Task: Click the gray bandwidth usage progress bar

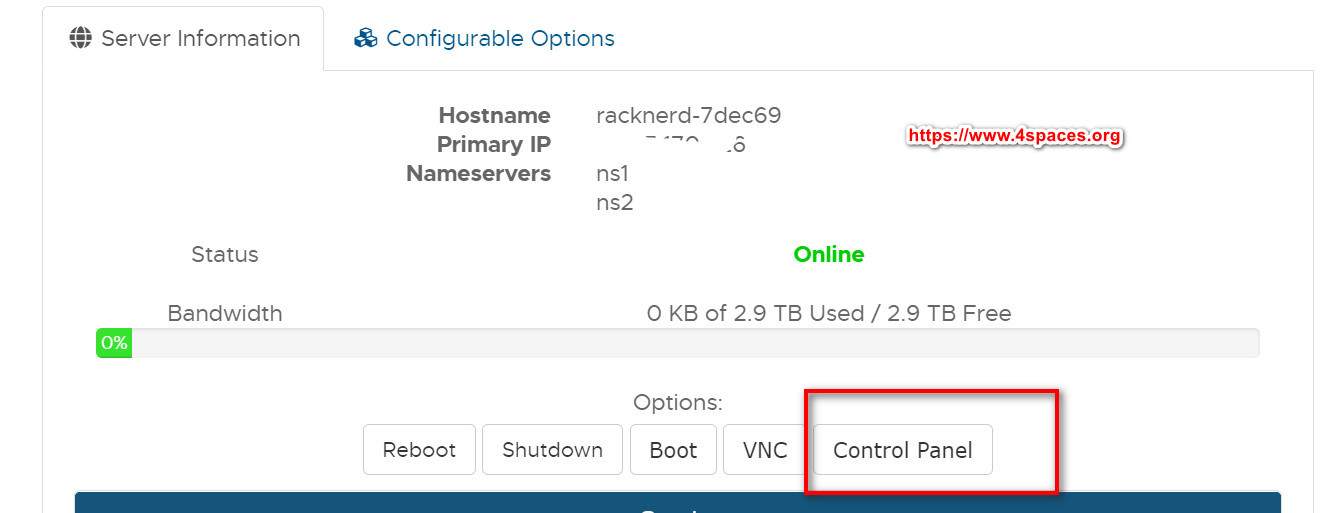Action: [690, 343]
